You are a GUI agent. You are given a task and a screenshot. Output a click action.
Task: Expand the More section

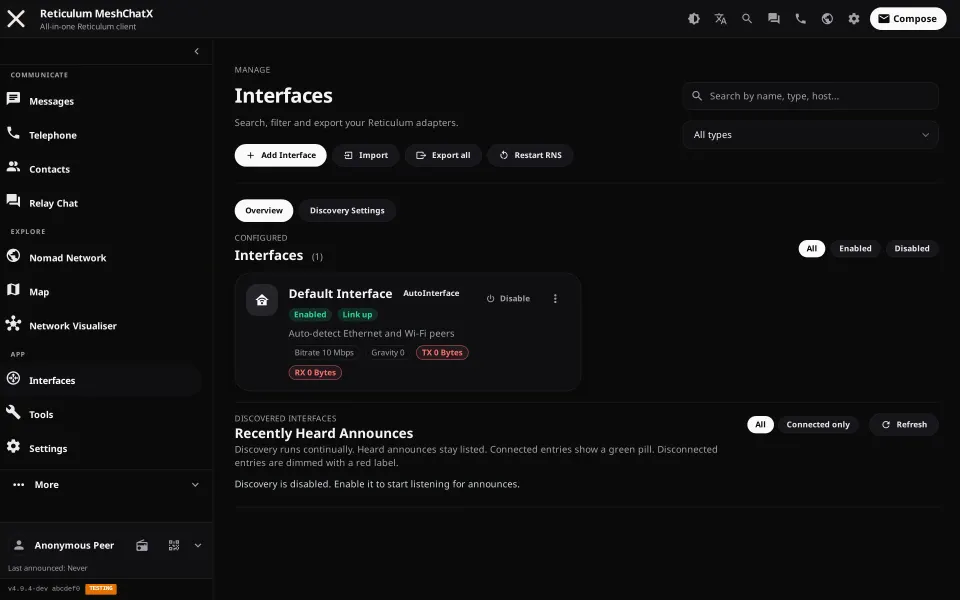click(106, 484)
